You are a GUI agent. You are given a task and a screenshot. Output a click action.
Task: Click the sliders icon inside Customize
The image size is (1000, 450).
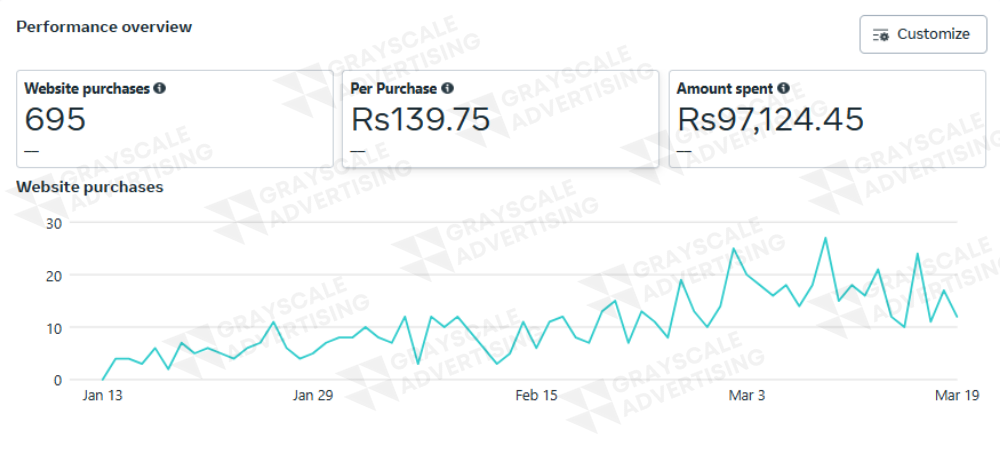(x=881, y=35)
